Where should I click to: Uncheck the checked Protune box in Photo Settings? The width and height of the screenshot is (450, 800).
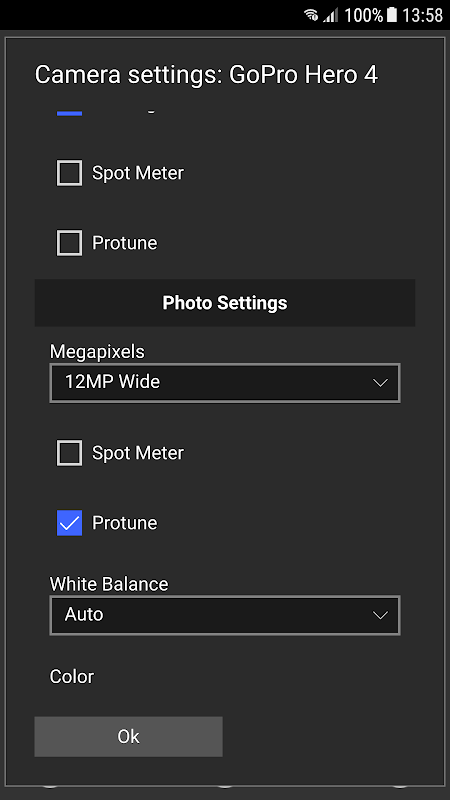point(69,523)
